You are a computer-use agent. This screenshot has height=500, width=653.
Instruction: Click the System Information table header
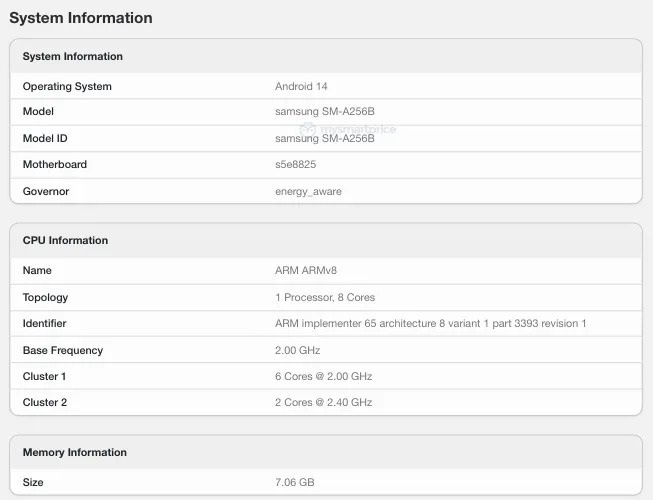pyautogui.click(x=73, y=57)
